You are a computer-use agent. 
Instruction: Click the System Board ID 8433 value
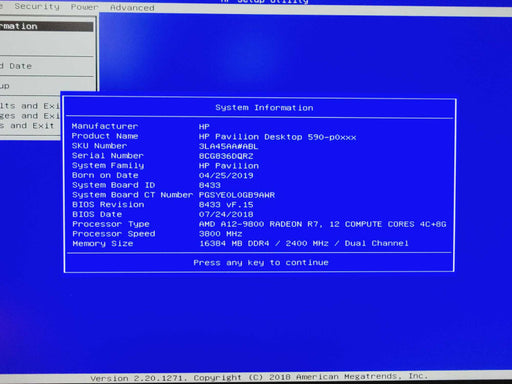click(210, 185)
